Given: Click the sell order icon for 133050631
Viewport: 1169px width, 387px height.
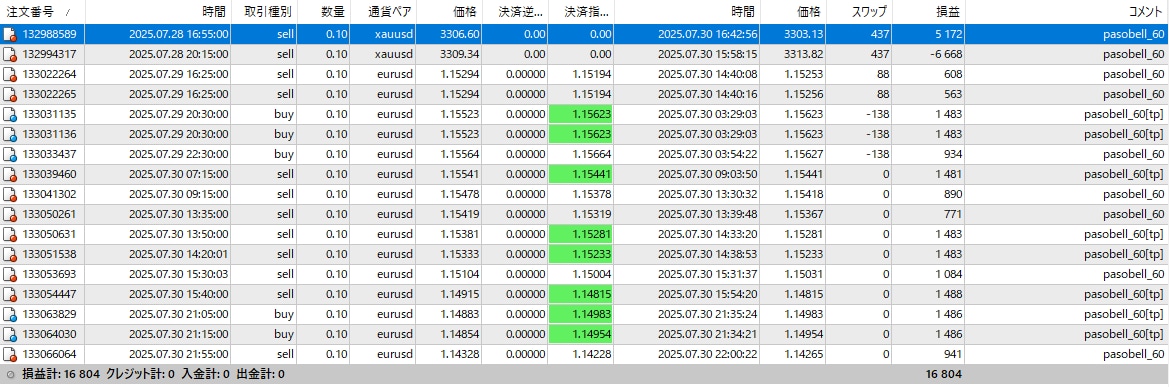Looking at the screenshot, I should pos(10,234).
